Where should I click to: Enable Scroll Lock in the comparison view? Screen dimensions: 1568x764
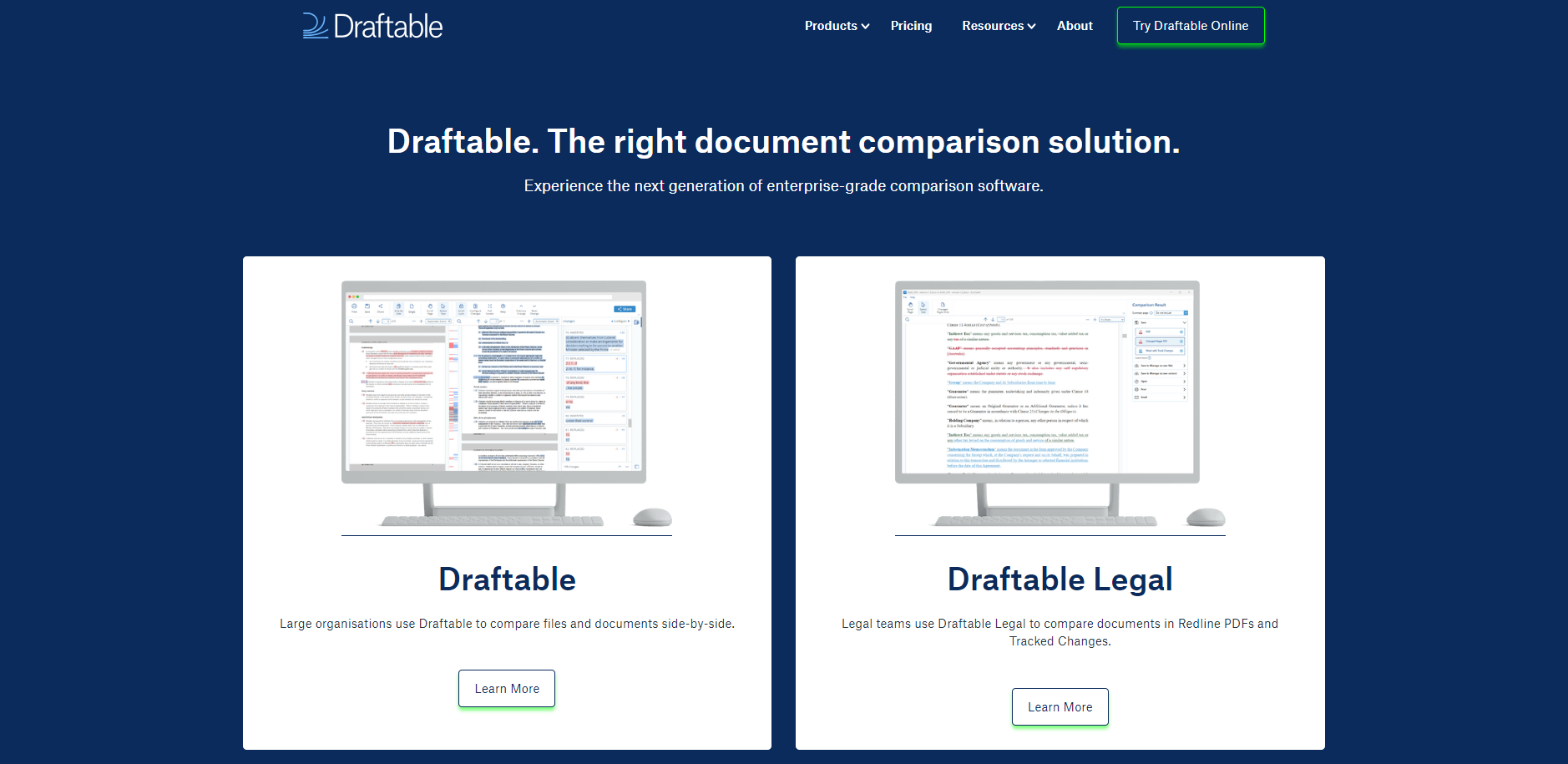[461, 307]
